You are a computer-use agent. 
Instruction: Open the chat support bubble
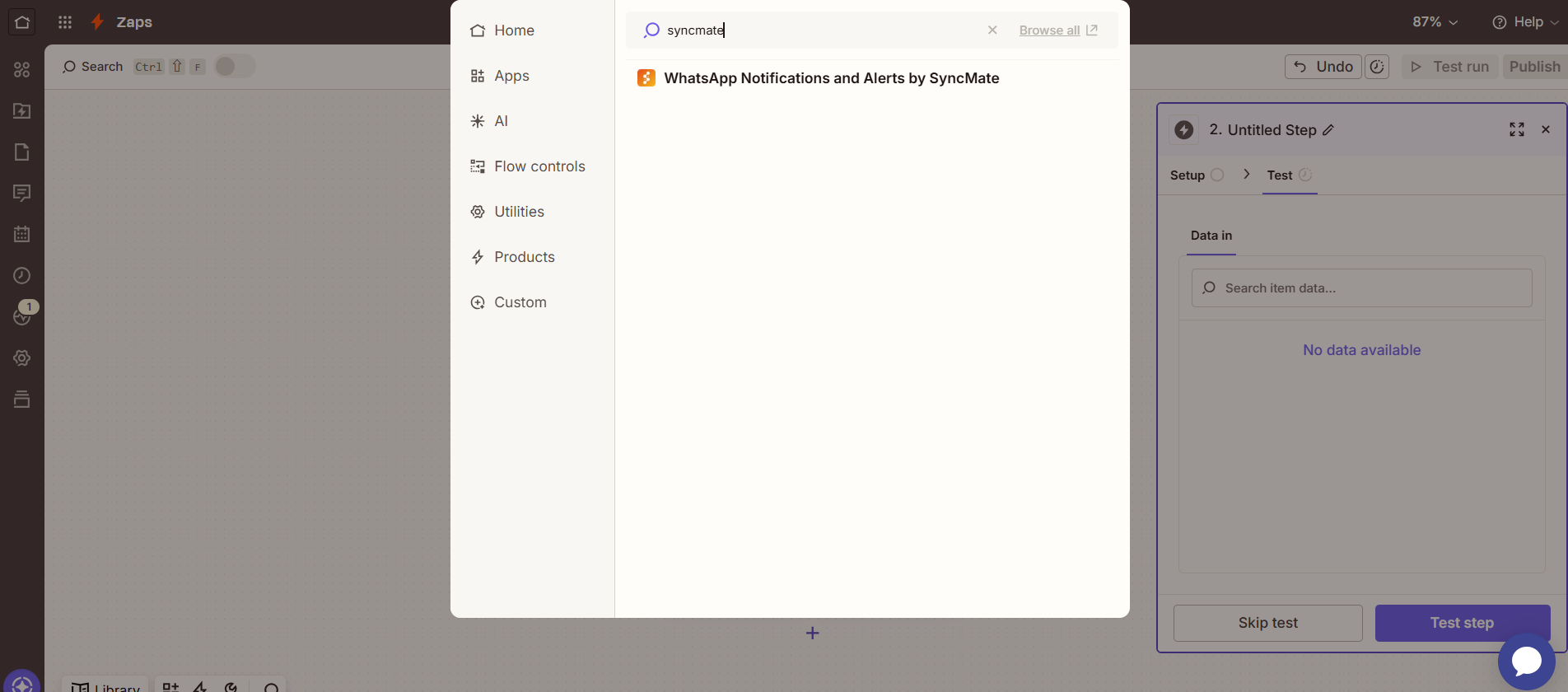1526,661
